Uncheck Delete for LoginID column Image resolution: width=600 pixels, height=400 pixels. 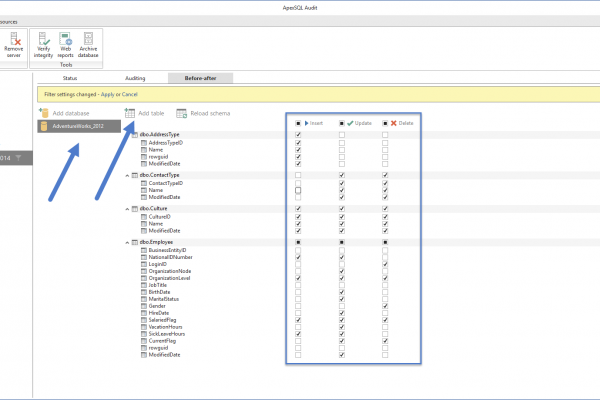[x=385, y=264]
